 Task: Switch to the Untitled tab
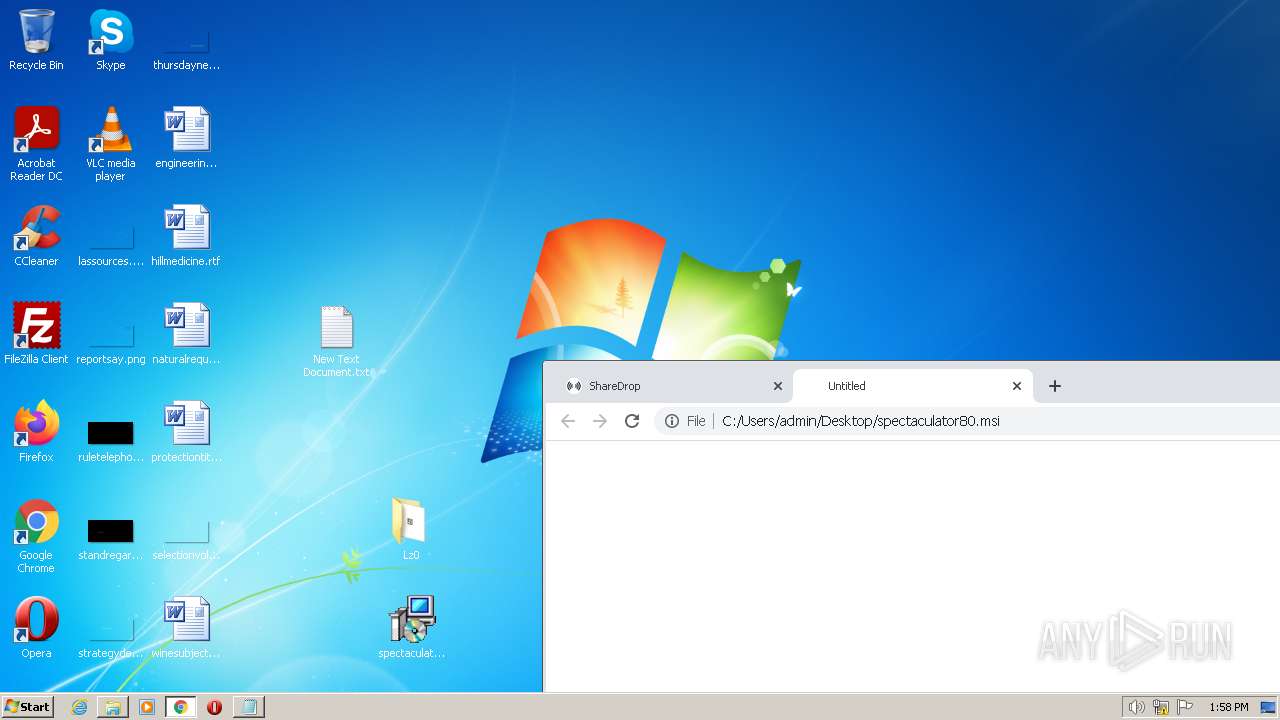[x=911, y=386]
